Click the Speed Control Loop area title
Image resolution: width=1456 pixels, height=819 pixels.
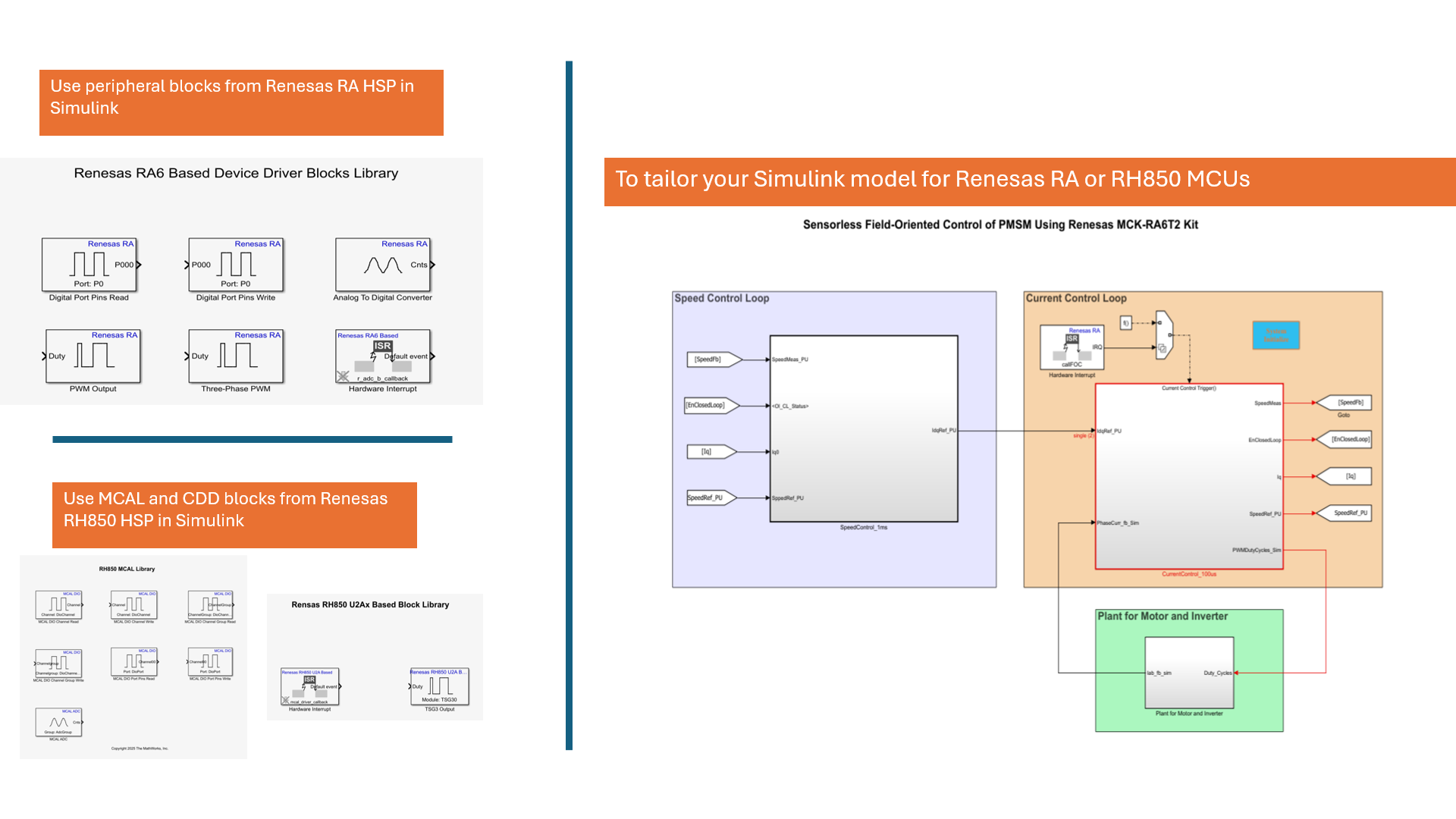(x=722, y=298)
